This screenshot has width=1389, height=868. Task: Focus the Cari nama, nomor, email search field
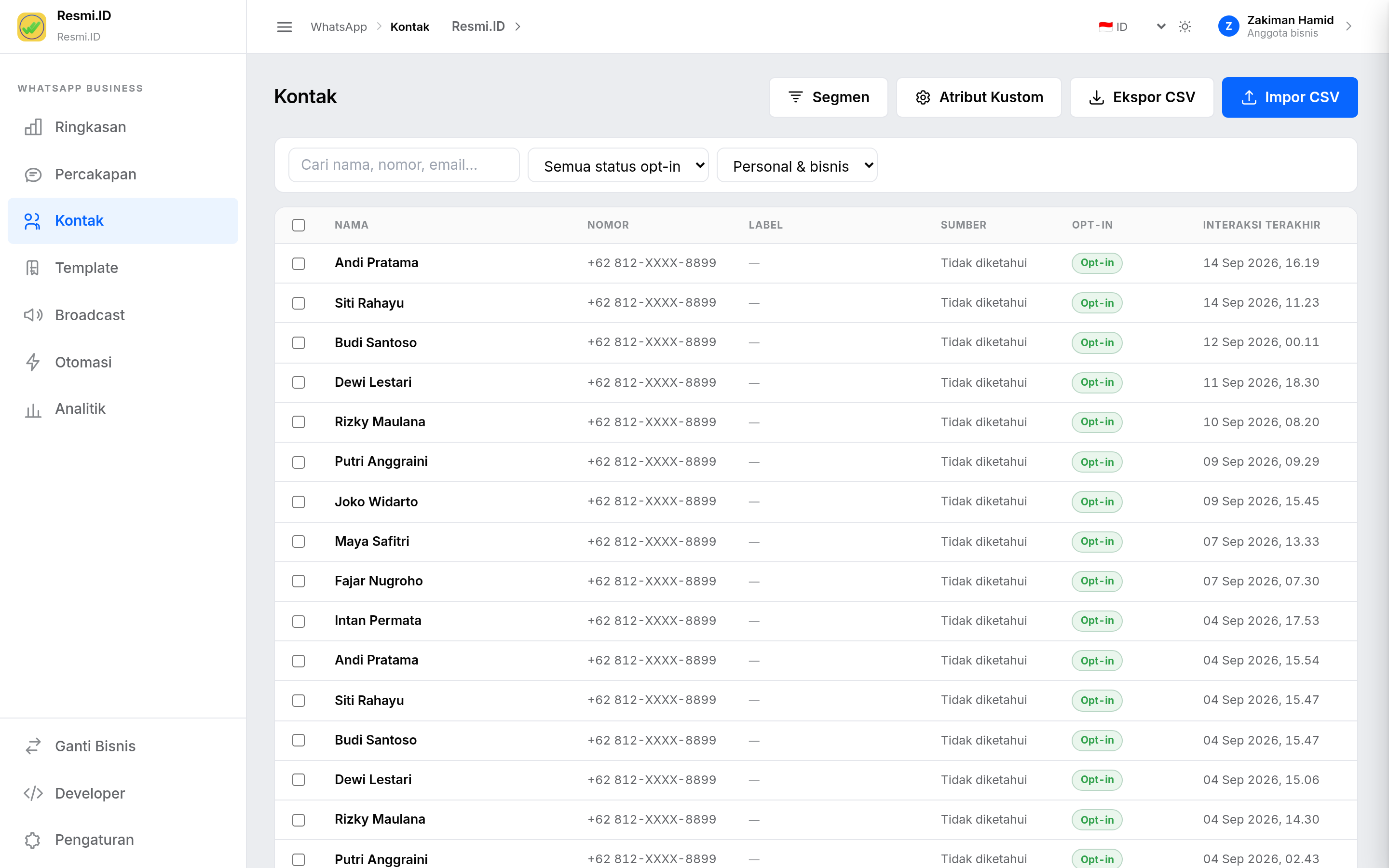coord(404,165)
